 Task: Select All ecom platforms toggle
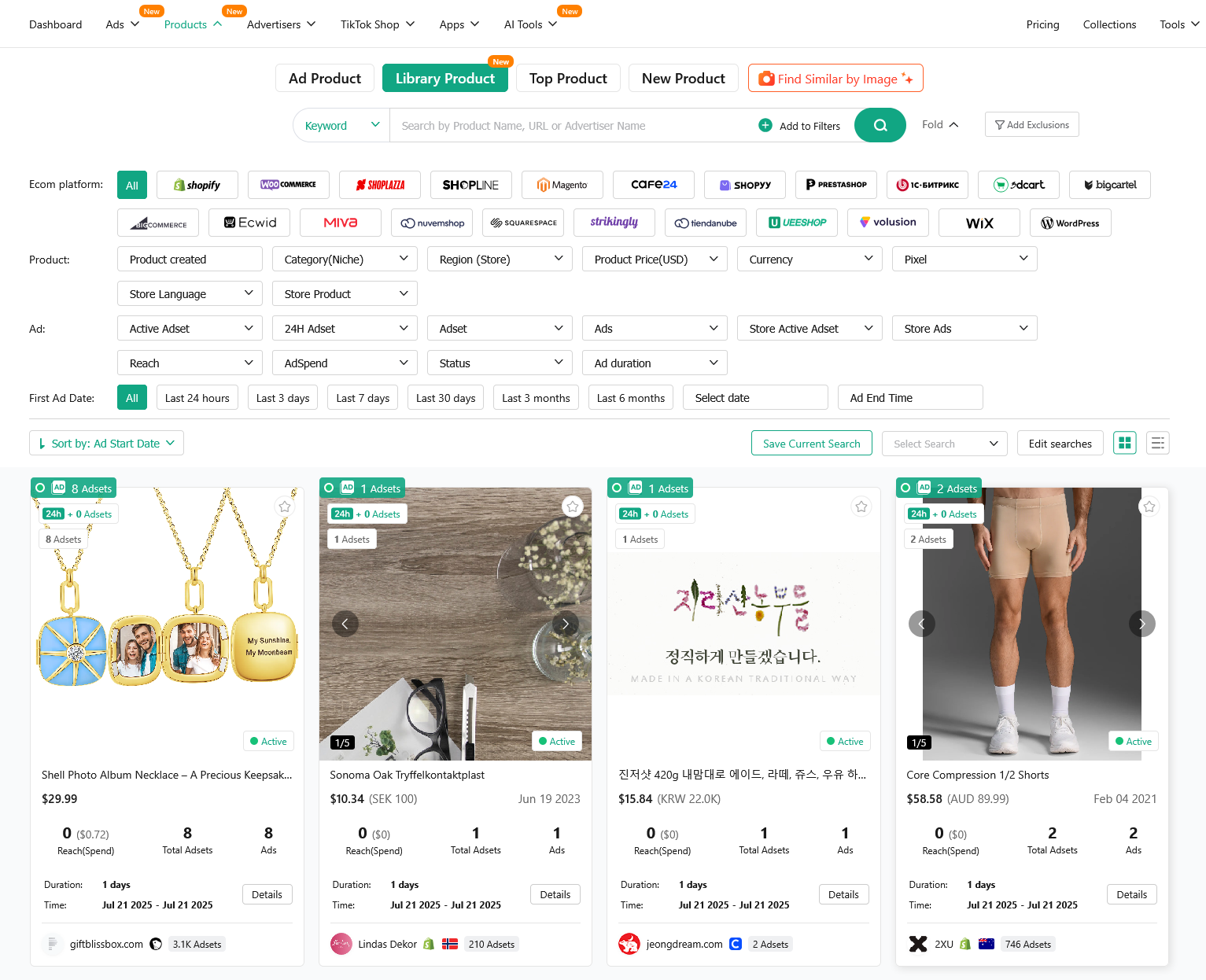[132, 185]
